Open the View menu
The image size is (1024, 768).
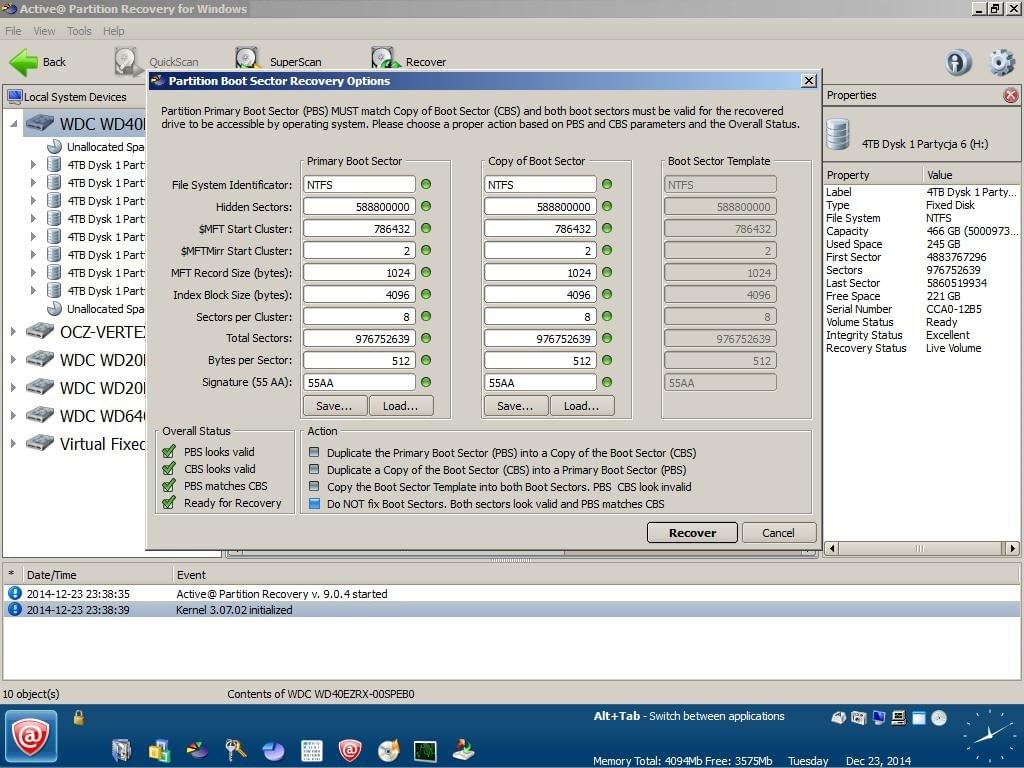click(44, 31)
